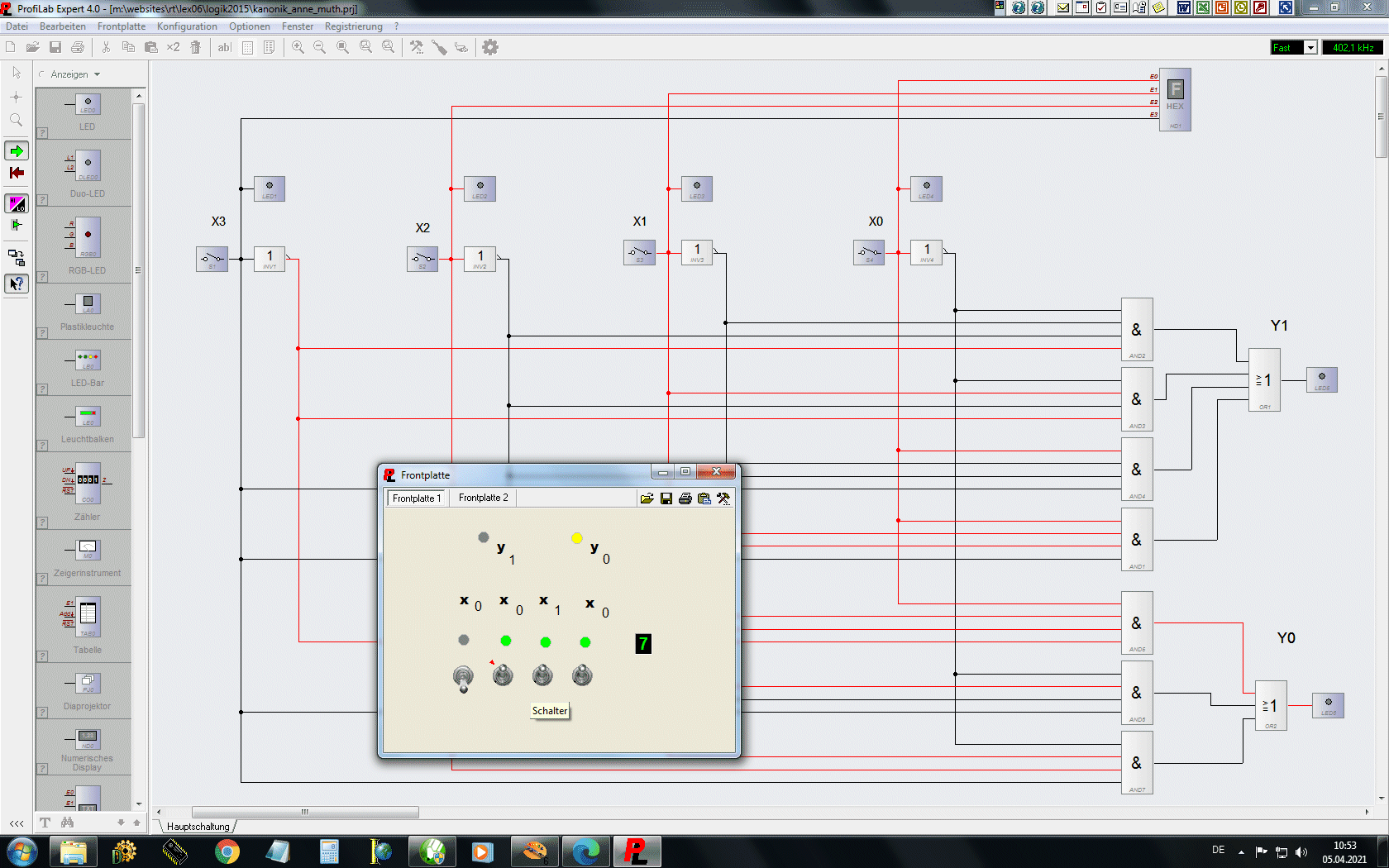Image resolution: width=1389 pixels, height=868 pixels.
Task: Click the help '?' button under Duo-LED
Action: pos(42,200)
